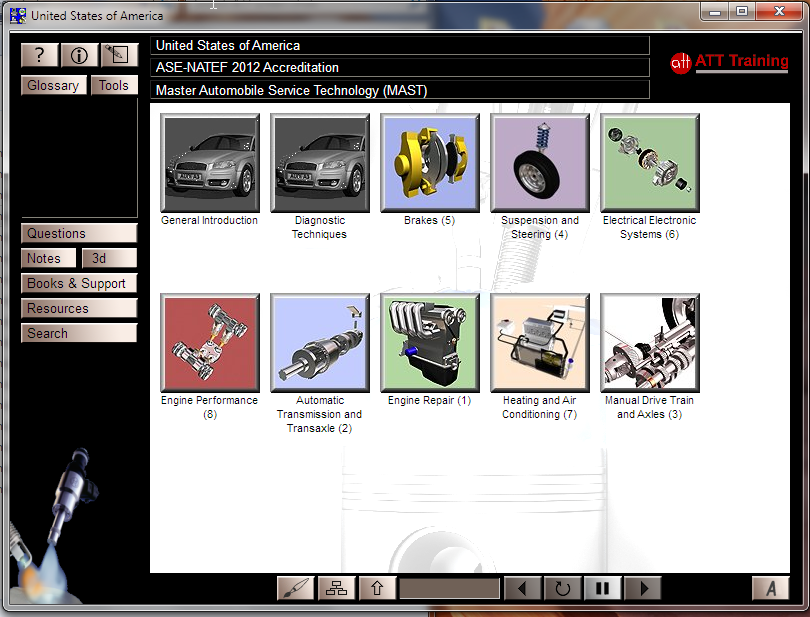Open the Brakes (5) module icon
The image size is (810, 617).
(430, 163)
